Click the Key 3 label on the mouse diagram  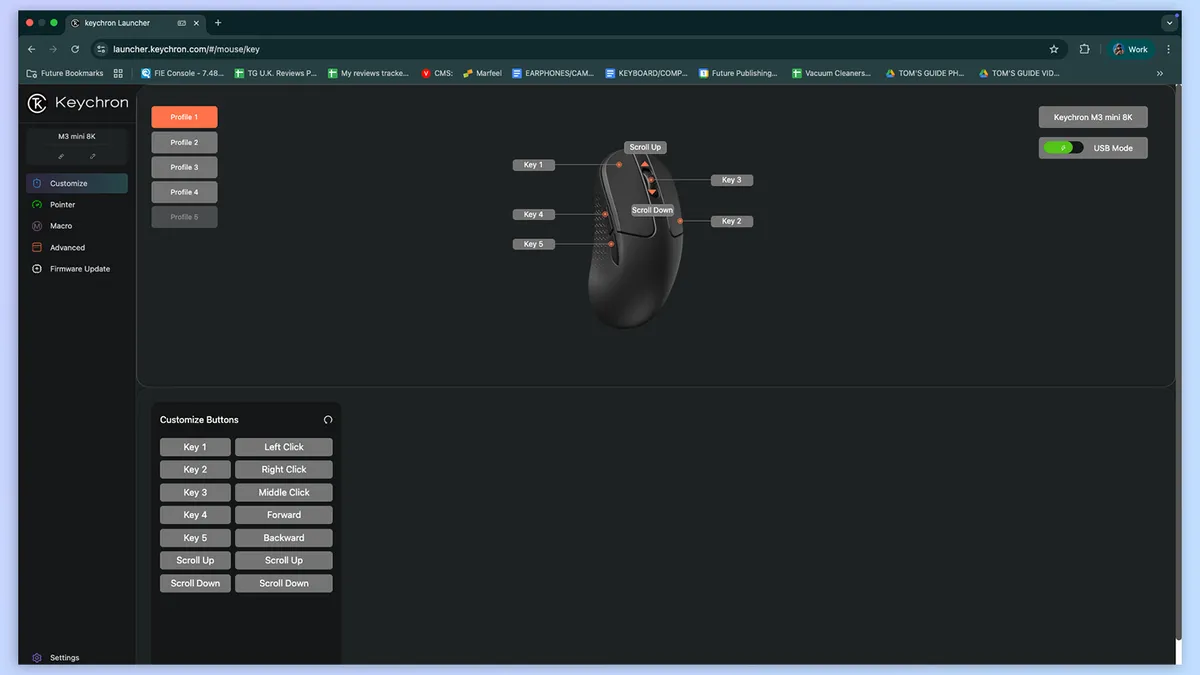tap(732, 180)
